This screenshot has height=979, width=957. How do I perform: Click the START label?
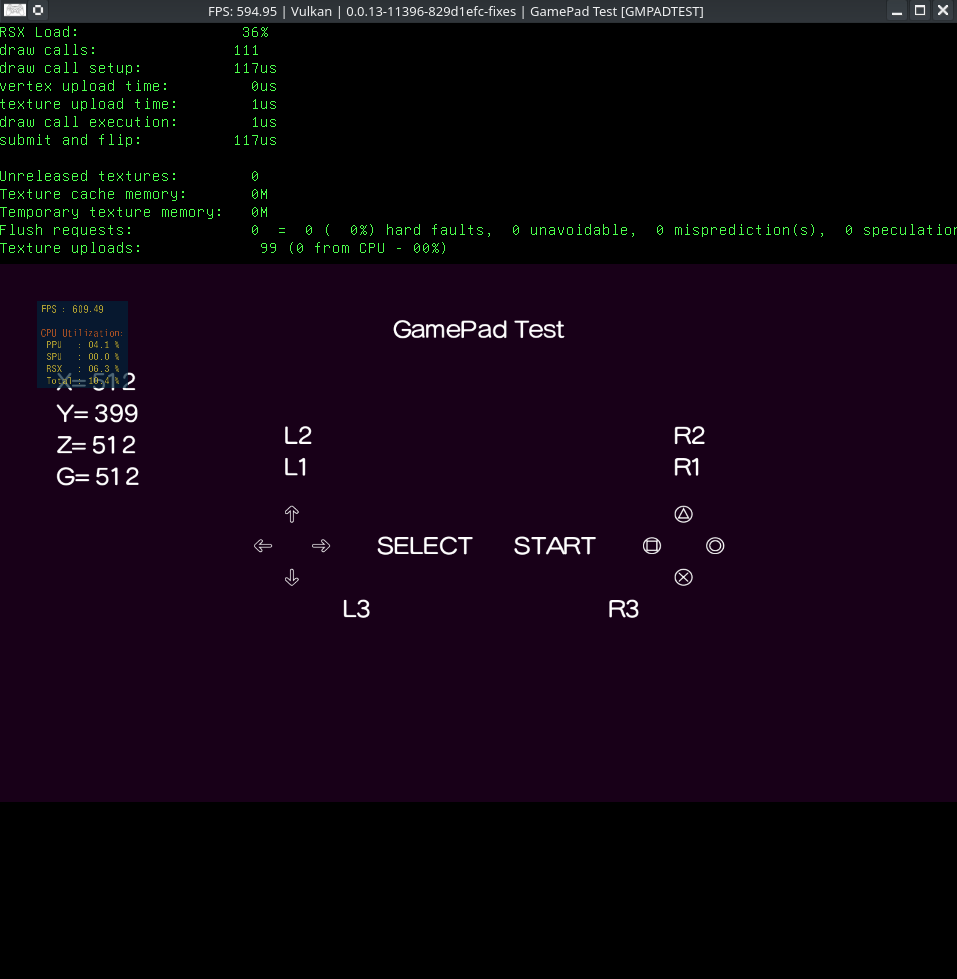click(x=554, y=546)
